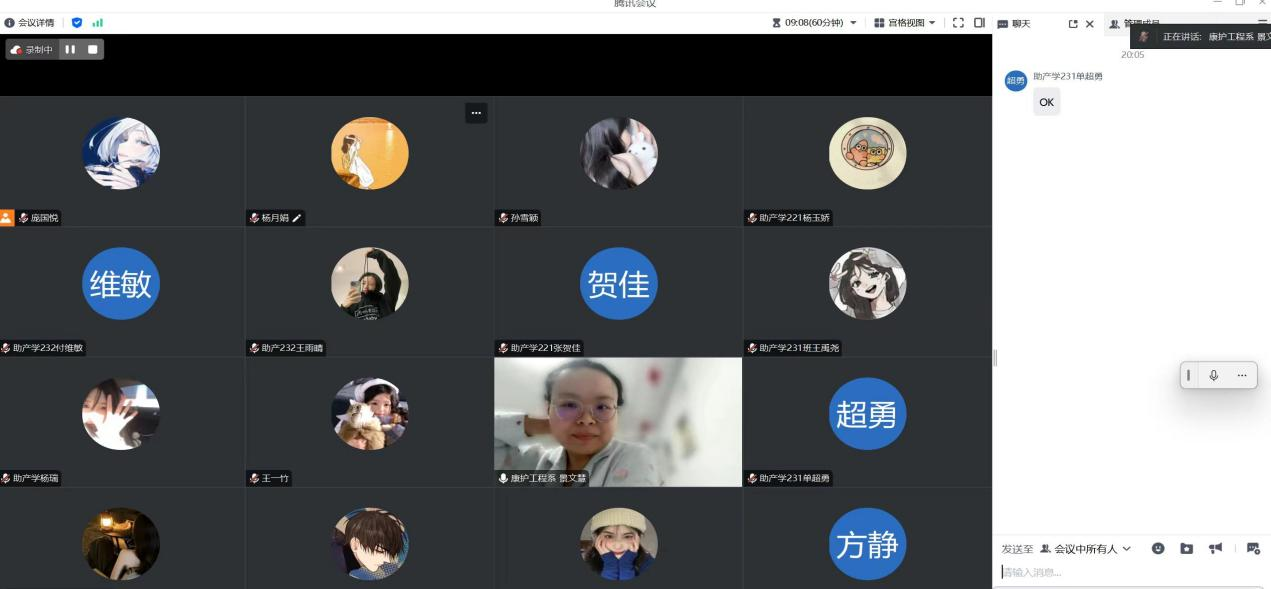
Task: Open the 会议详情 meeting details
Action: pyautogui.click(x=30, y=22)
